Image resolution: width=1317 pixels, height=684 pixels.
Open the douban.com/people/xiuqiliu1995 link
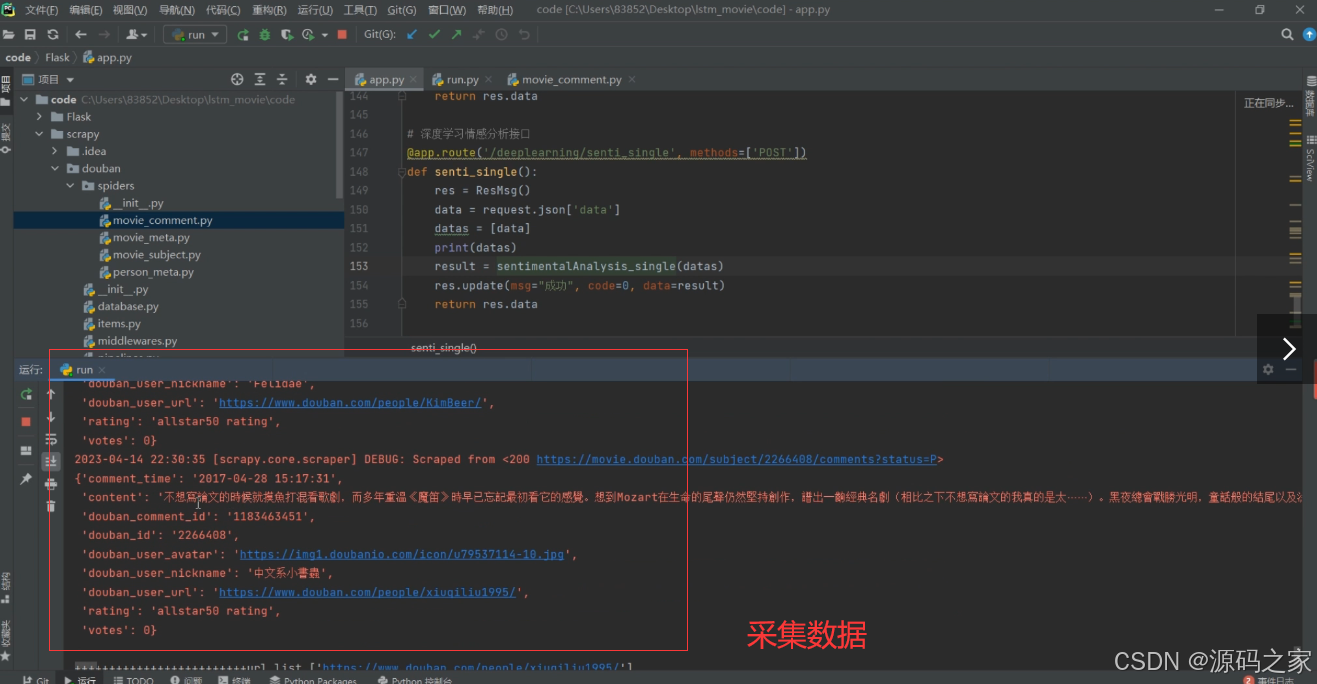pos(368,592)
